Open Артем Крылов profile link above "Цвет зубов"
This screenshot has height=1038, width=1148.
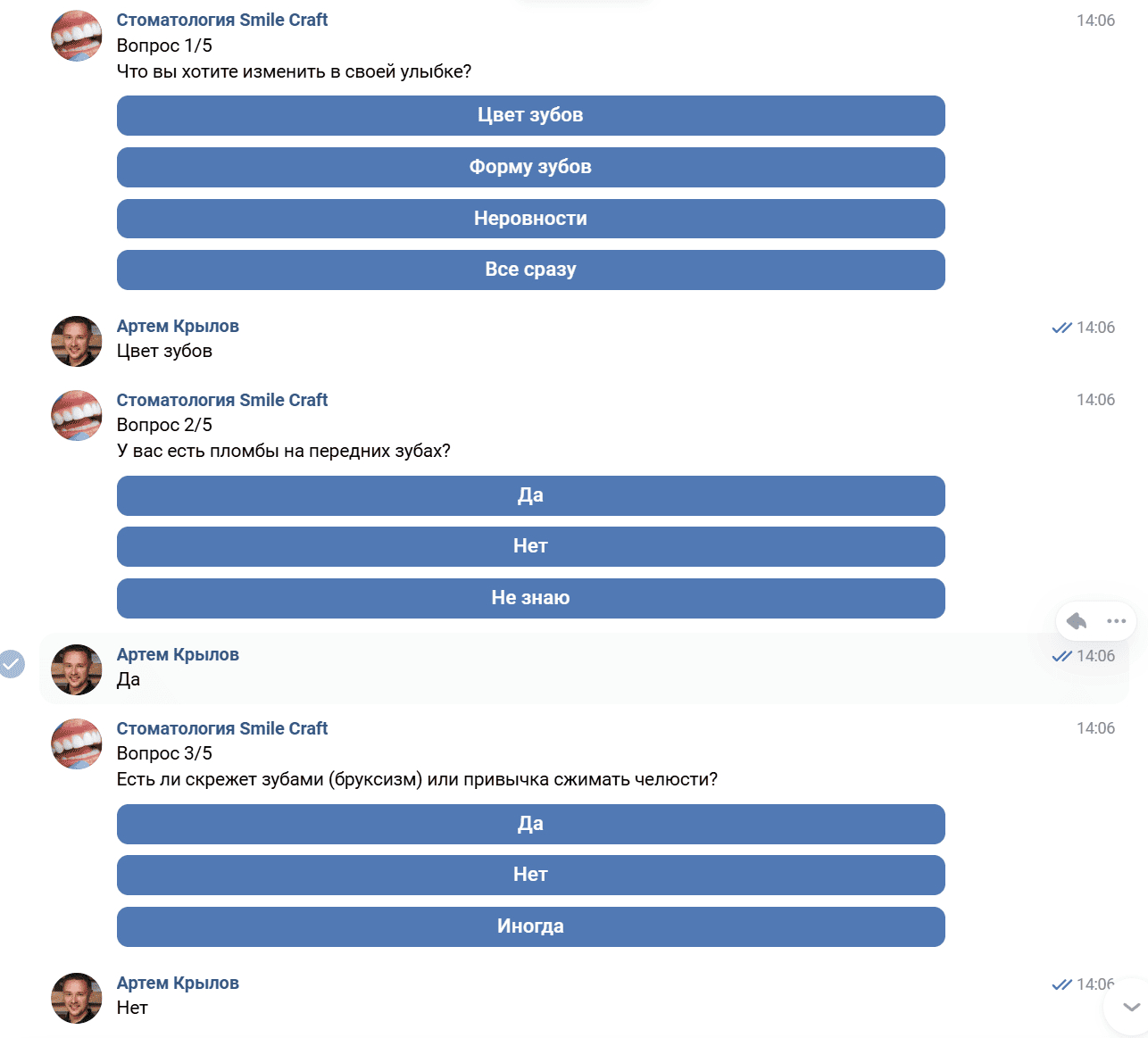178,326
